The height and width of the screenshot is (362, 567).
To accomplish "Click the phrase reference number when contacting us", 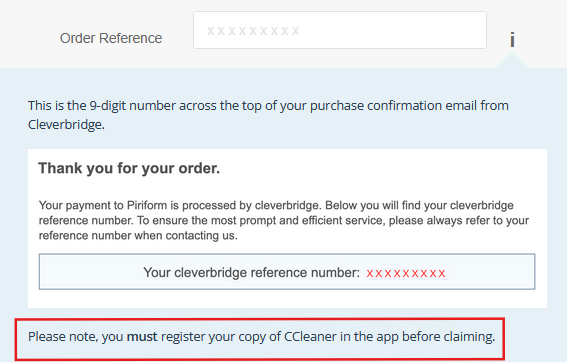I will tap(138, 236).
